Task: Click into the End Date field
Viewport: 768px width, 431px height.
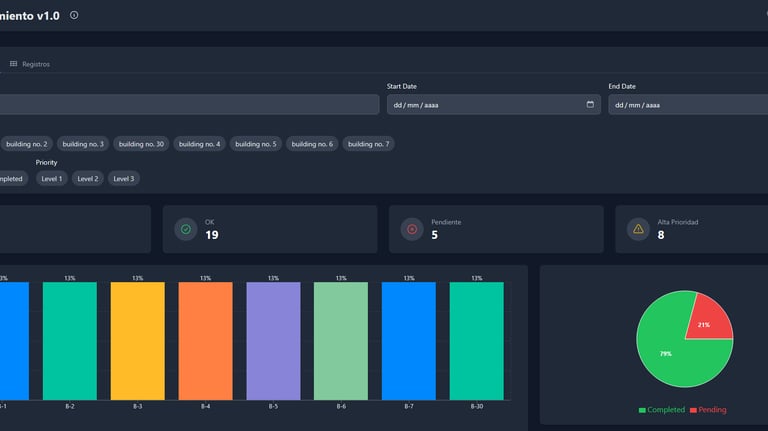Action: (x=688, y=105)
